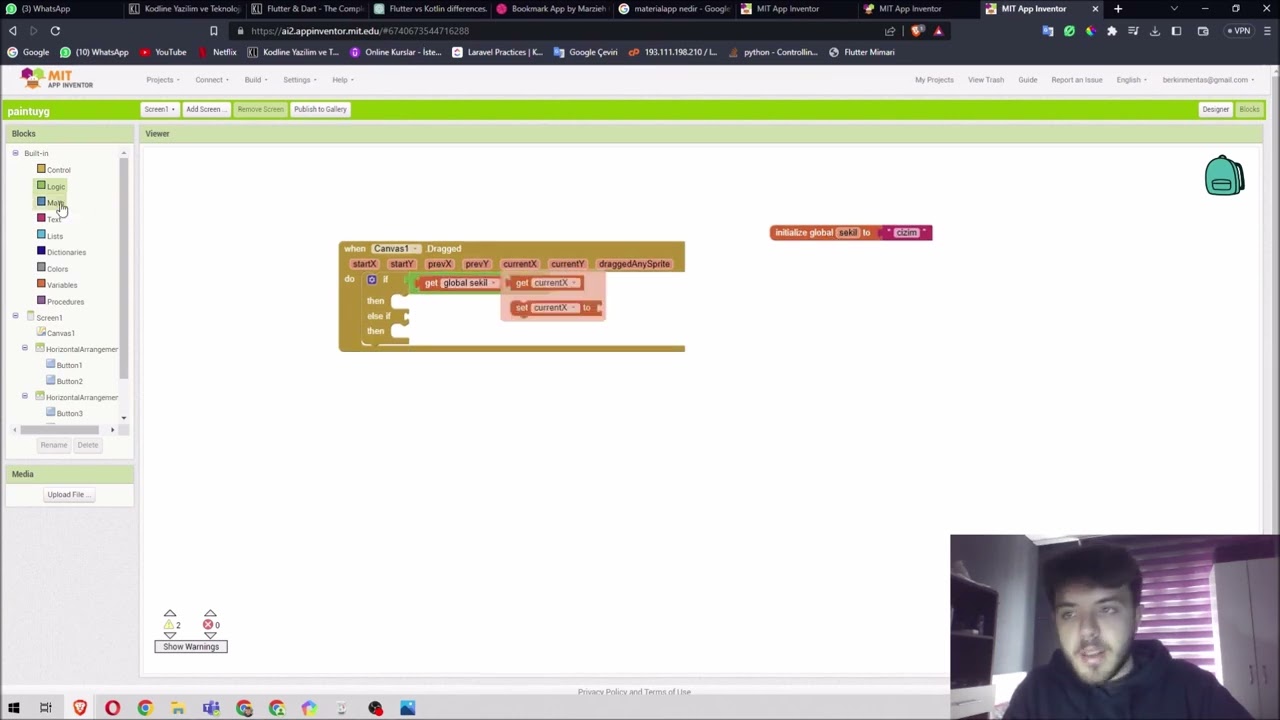Open the Text blocks drawer

coord(53,219)
